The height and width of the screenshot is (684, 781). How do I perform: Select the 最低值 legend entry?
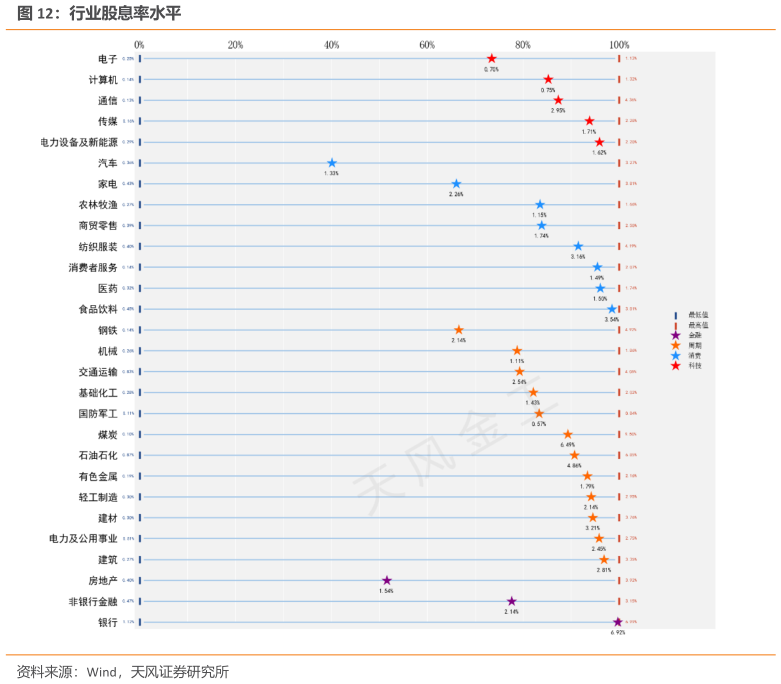pyautogui.click(x=692, y=315)
